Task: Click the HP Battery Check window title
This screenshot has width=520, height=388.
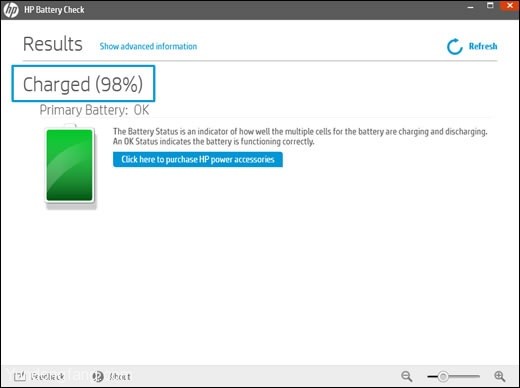Action: (x=54, y=10)
